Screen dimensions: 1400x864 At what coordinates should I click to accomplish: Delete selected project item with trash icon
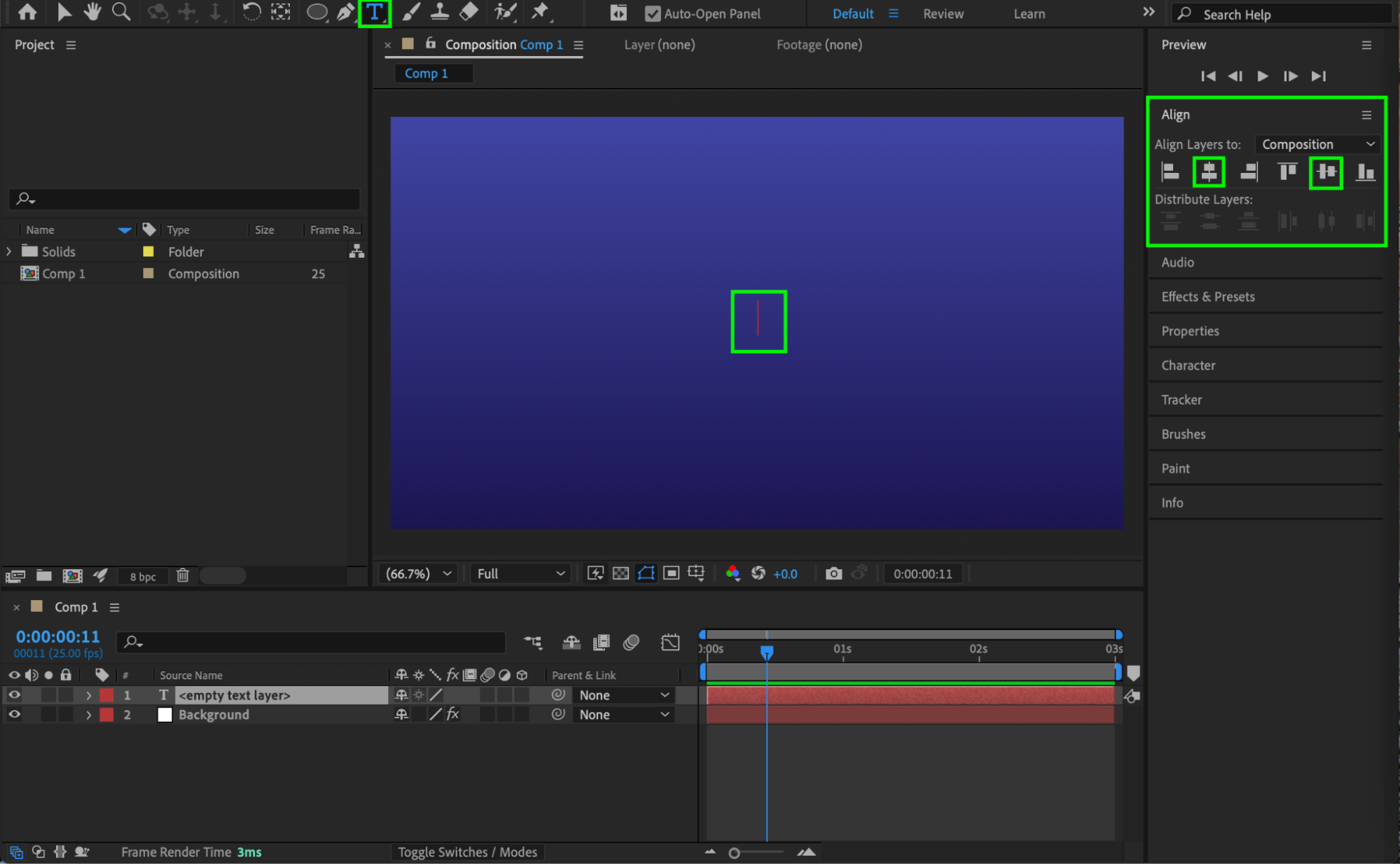coord(183,576)
